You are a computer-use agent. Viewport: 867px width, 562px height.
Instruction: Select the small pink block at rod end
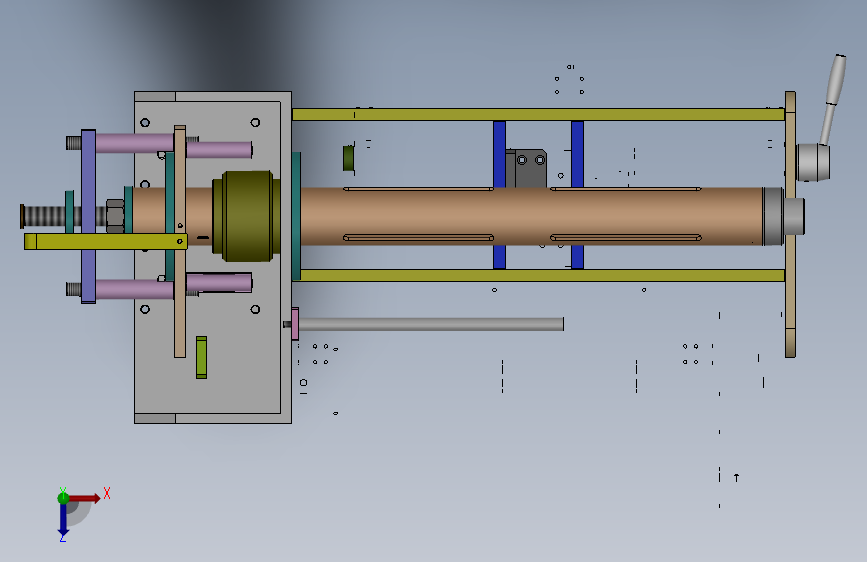click(x=295, y=324)
